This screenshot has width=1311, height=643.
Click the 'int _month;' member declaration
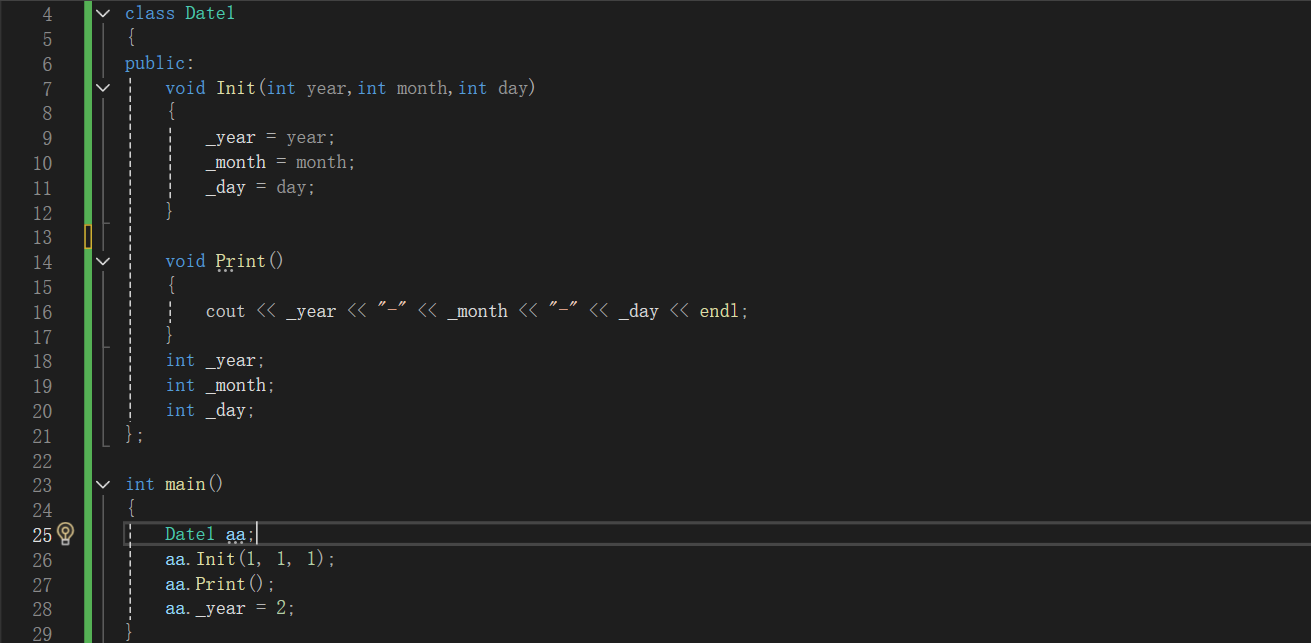pos(221,386)
